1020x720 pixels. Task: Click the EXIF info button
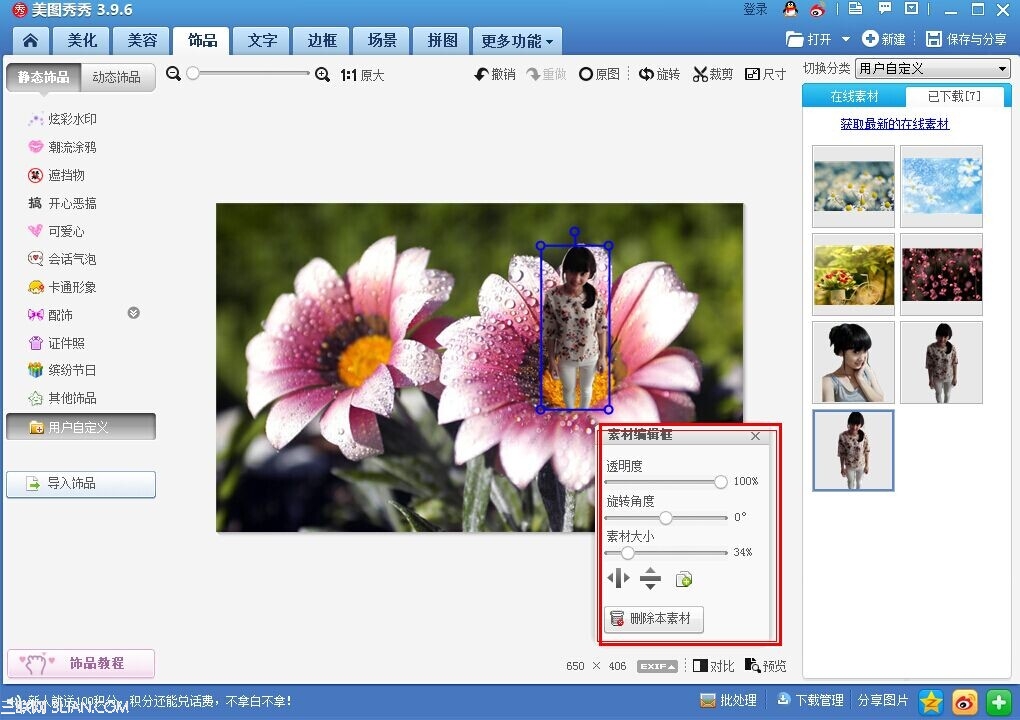click(657, 666)
